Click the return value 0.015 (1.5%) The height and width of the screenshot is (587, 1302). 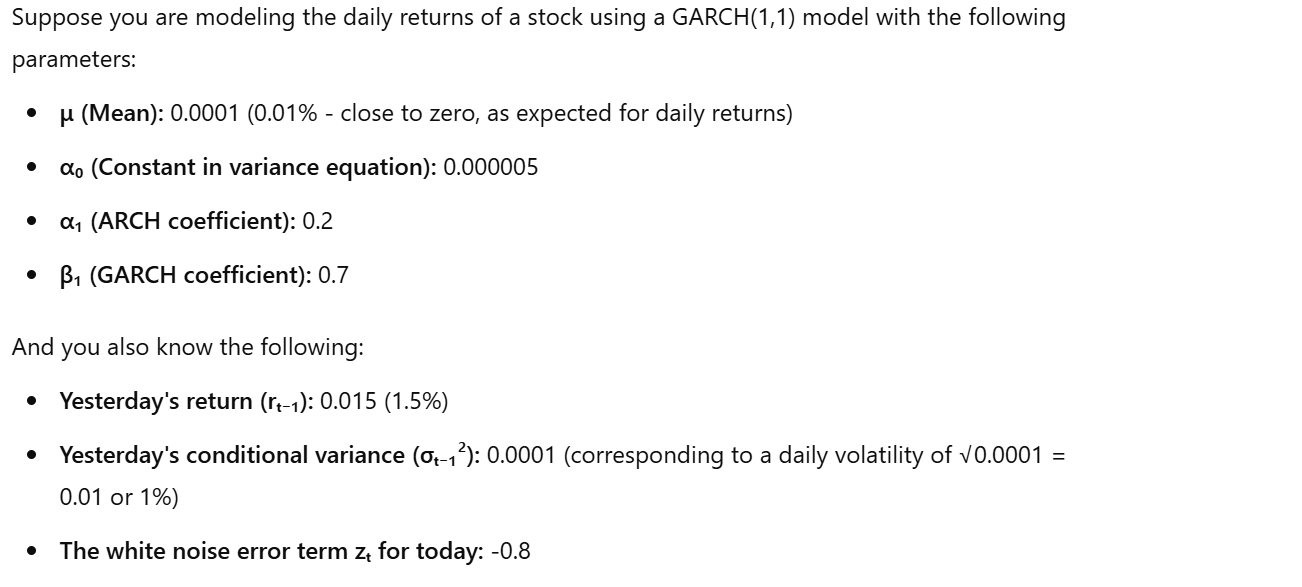tap(385, 401)
